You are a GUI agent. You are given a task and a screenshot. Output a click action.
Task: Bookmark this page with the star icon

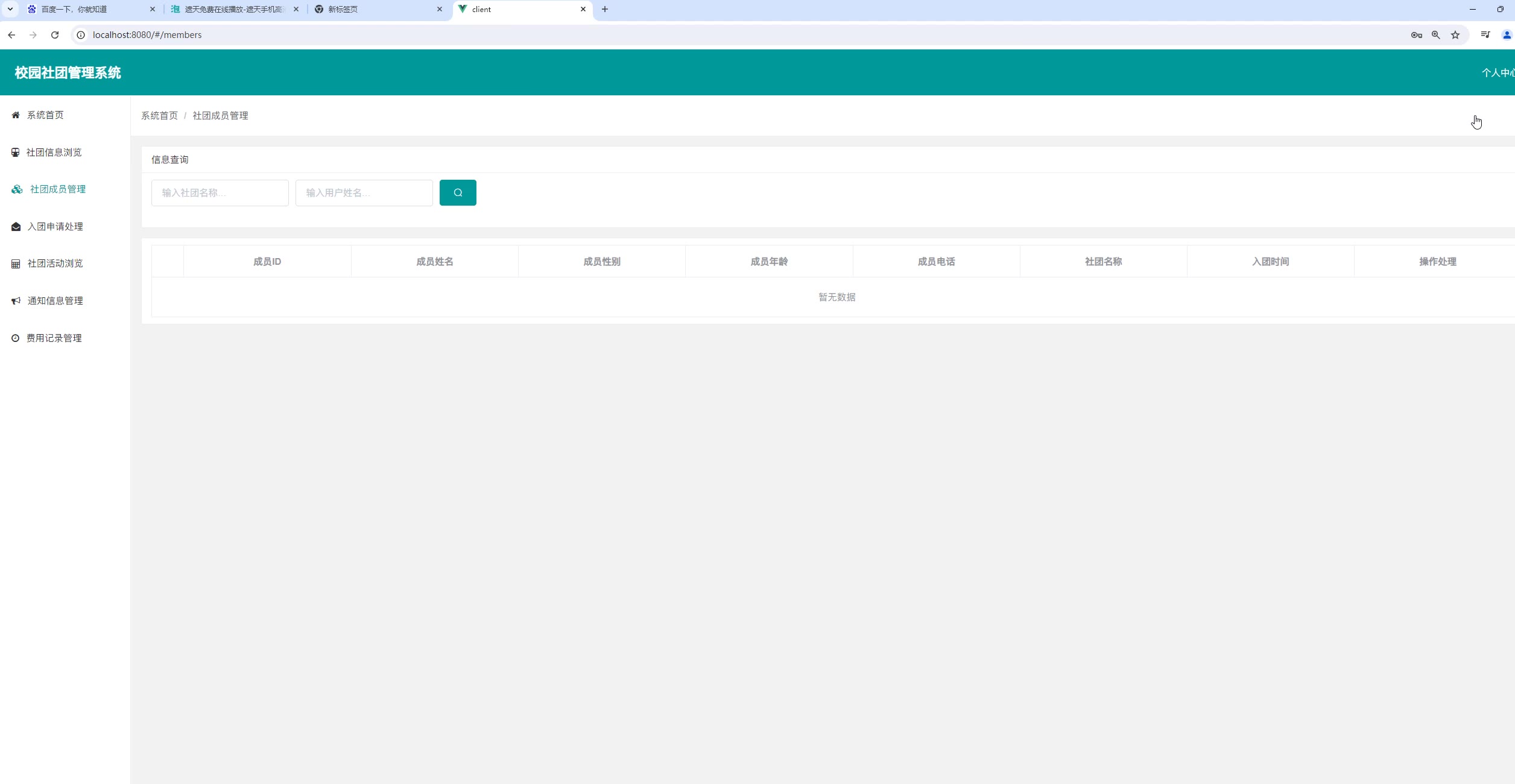[x=1455, y=35]
